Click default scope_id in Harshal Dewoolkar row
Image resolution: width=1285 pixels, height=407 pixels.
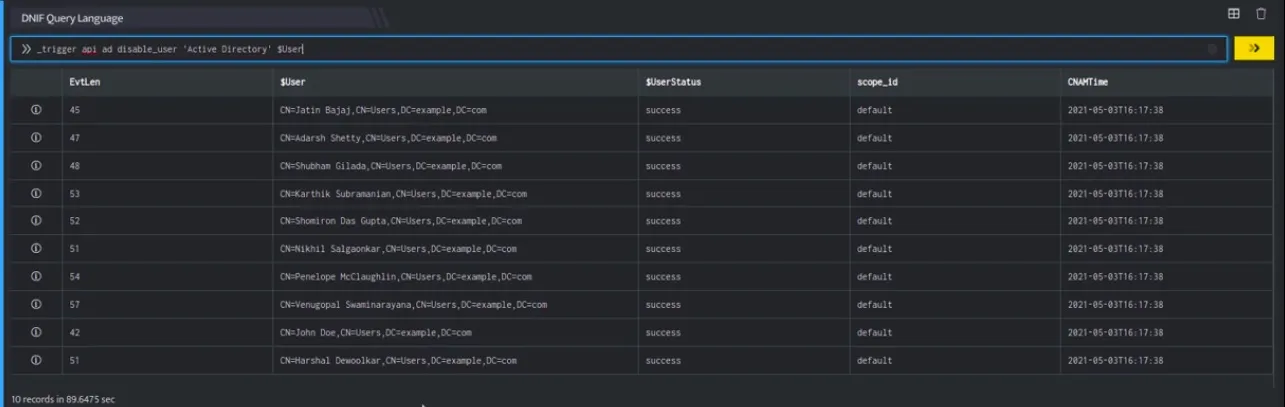874,360
